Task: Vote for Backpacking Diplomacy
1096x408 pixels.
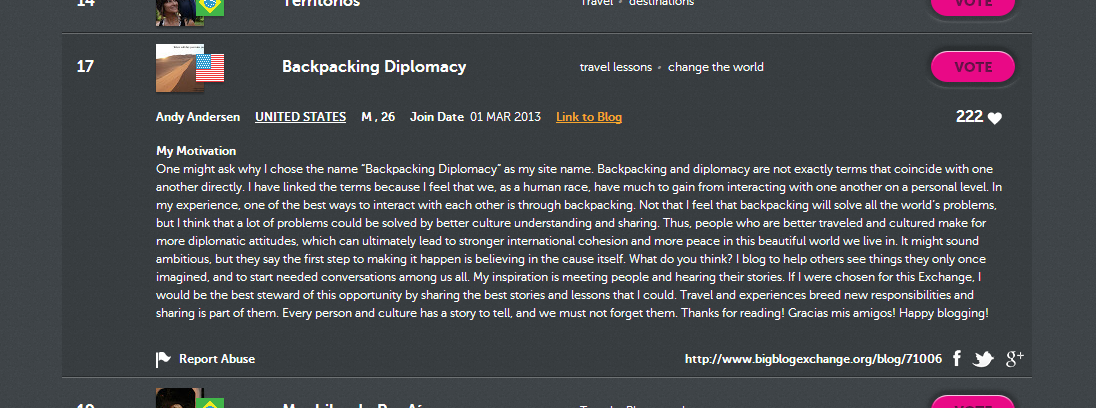Action: 973,67
